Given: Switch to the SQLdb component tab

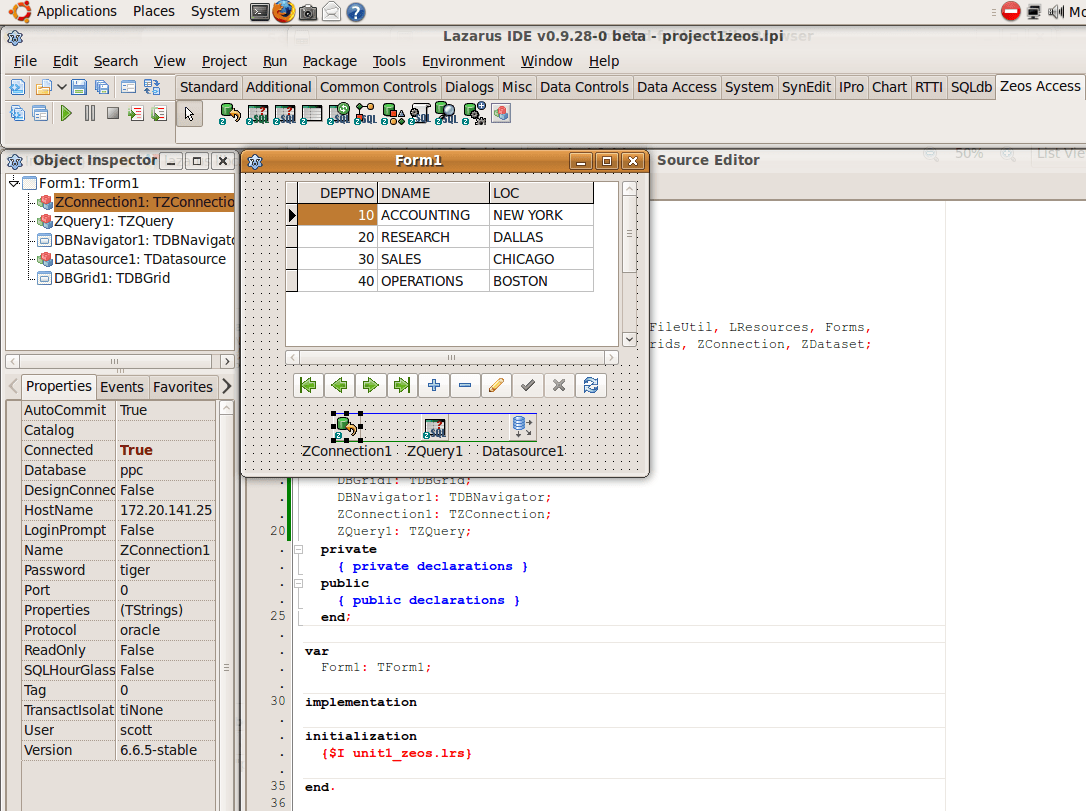Looking at the screenshot, I should 971,87.
